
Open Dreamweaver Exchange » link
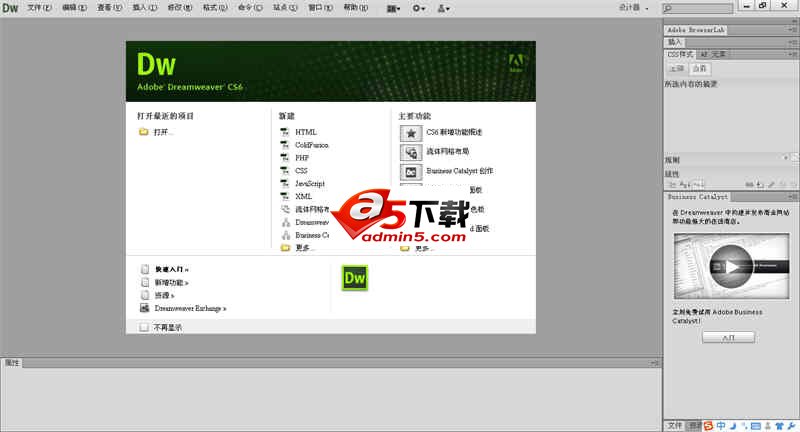(190, 308)
